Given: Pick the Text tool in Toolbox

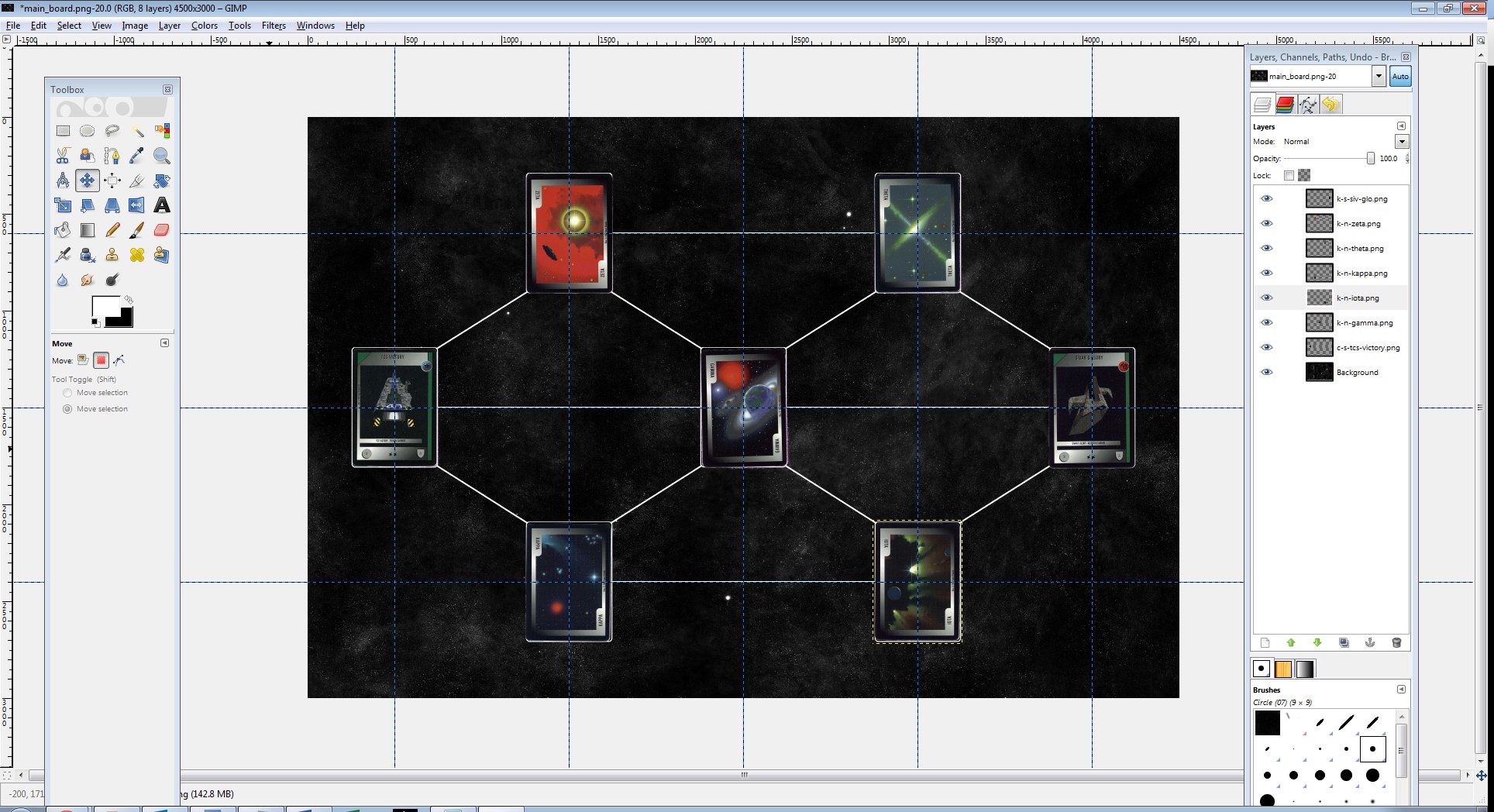Looking at the screenshot, I should pyautogui.click(x=161, y=205).
